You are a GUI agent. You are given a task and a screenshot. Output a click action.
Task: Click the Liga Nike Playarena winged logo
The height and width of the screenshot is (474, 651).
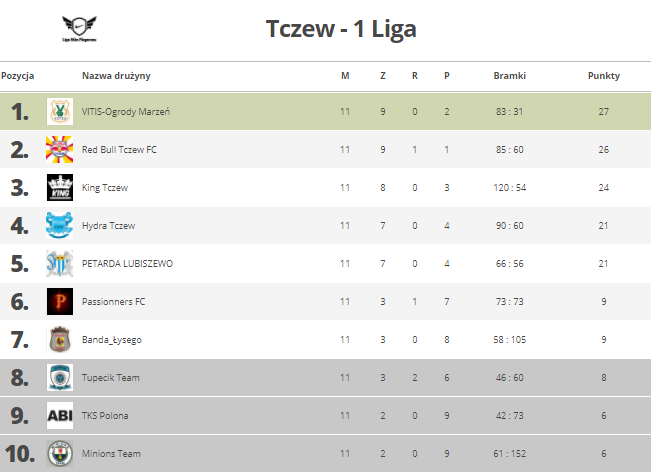[79, 29]
